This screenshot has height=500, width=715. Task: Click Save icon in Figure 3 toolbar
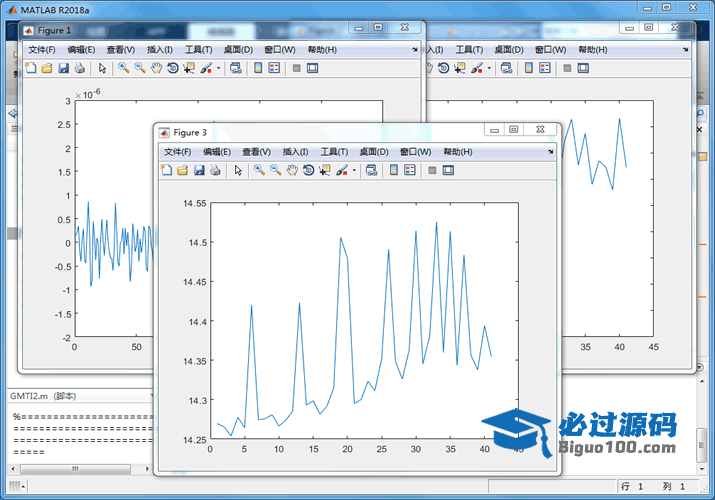coord(198,171)
